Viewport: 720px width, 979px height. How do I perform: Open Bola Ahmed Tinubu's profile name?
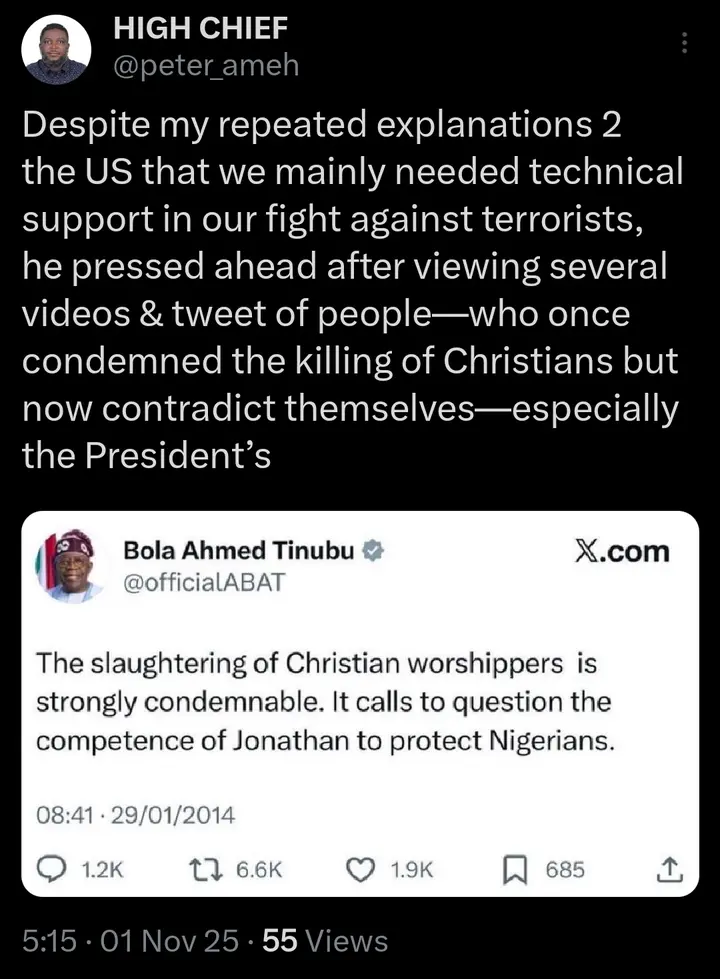(x=238, y=549)
